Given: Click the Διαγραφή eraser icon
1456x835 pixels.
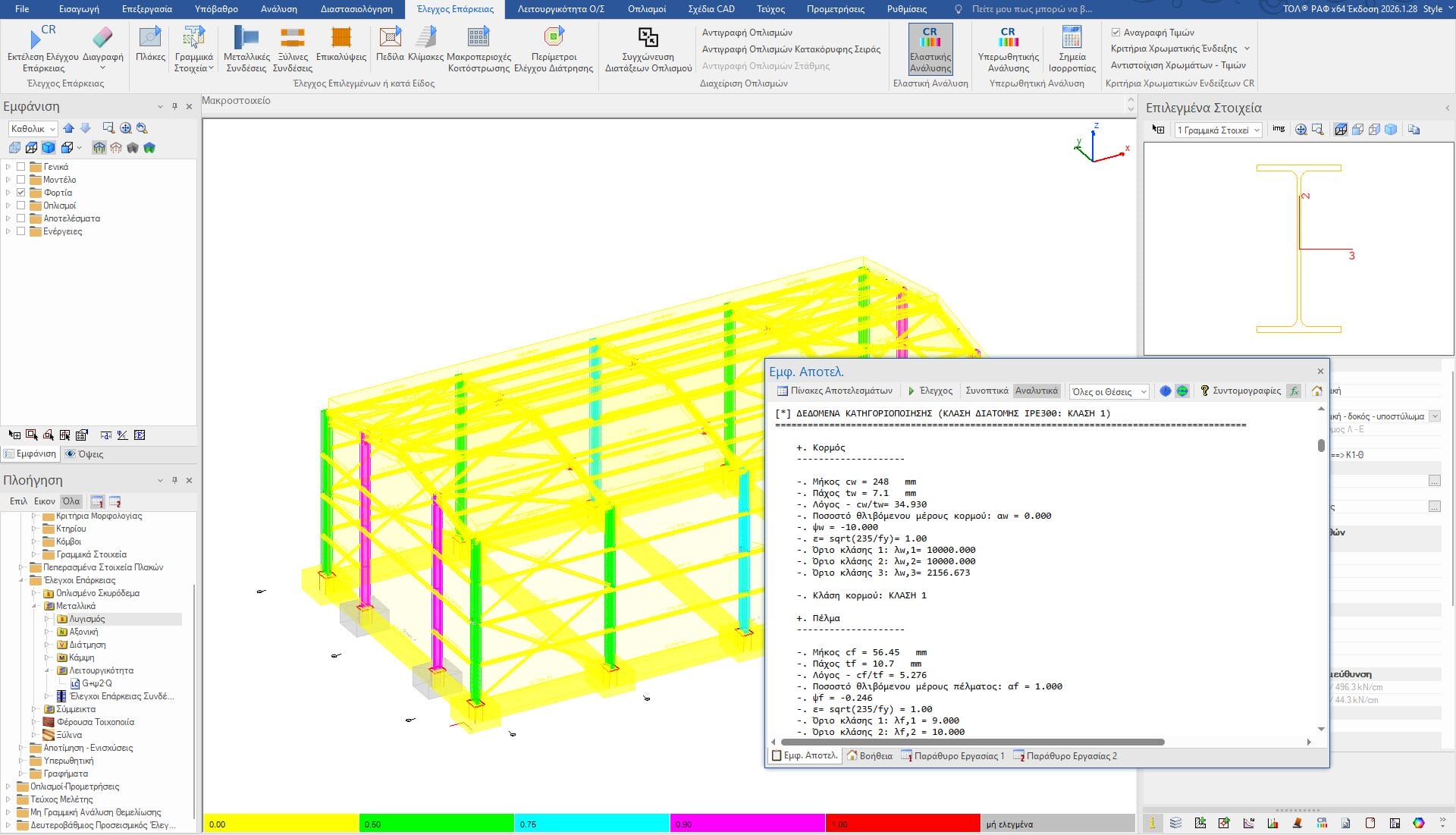Looking at the screenshot, I should click(102, 37).
